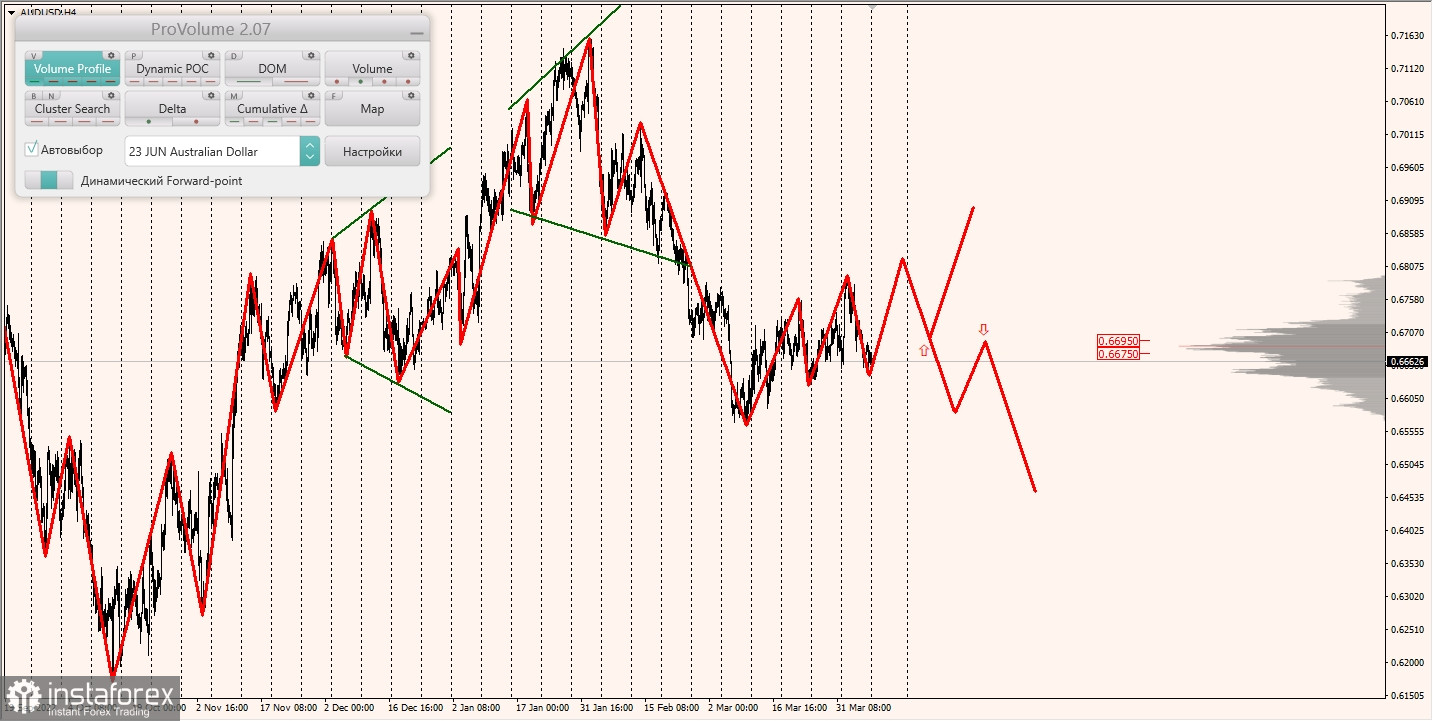This screenshot has width=1433, height=721.
Task: Toggle the Cluster Search indicator
Action: click(73, 109)
